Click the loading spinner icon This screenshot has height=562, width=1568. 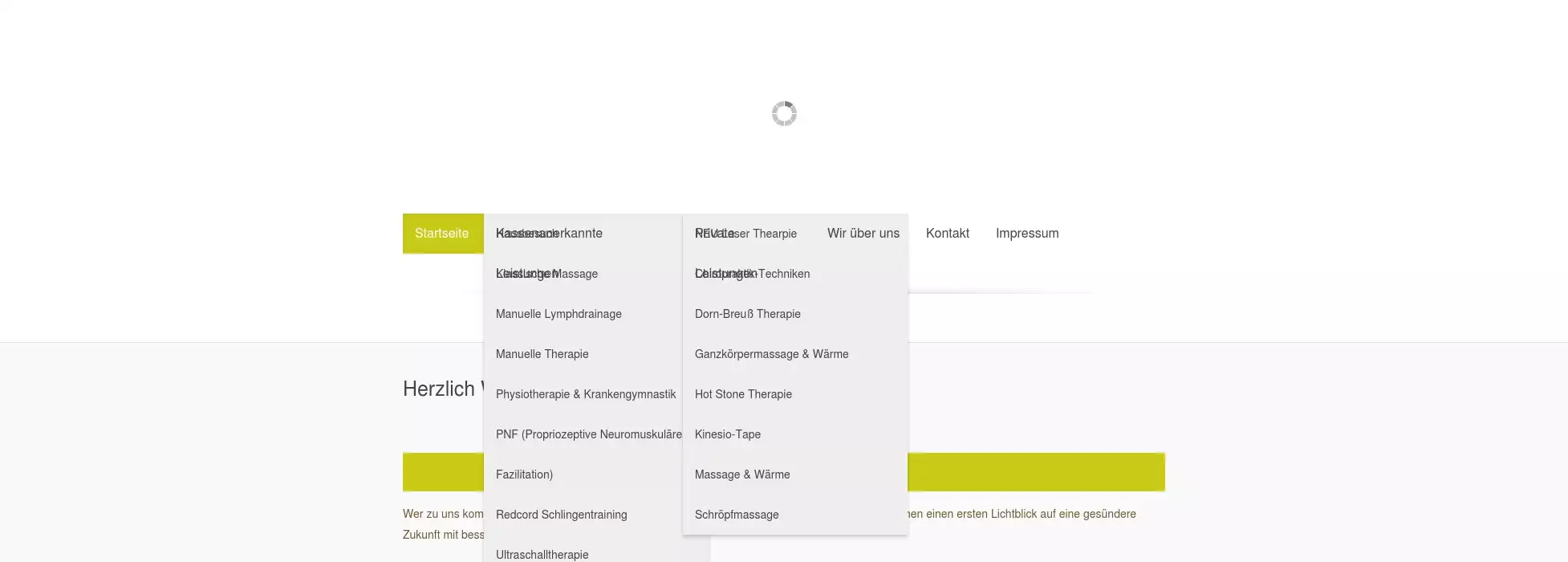pos(784,114)
